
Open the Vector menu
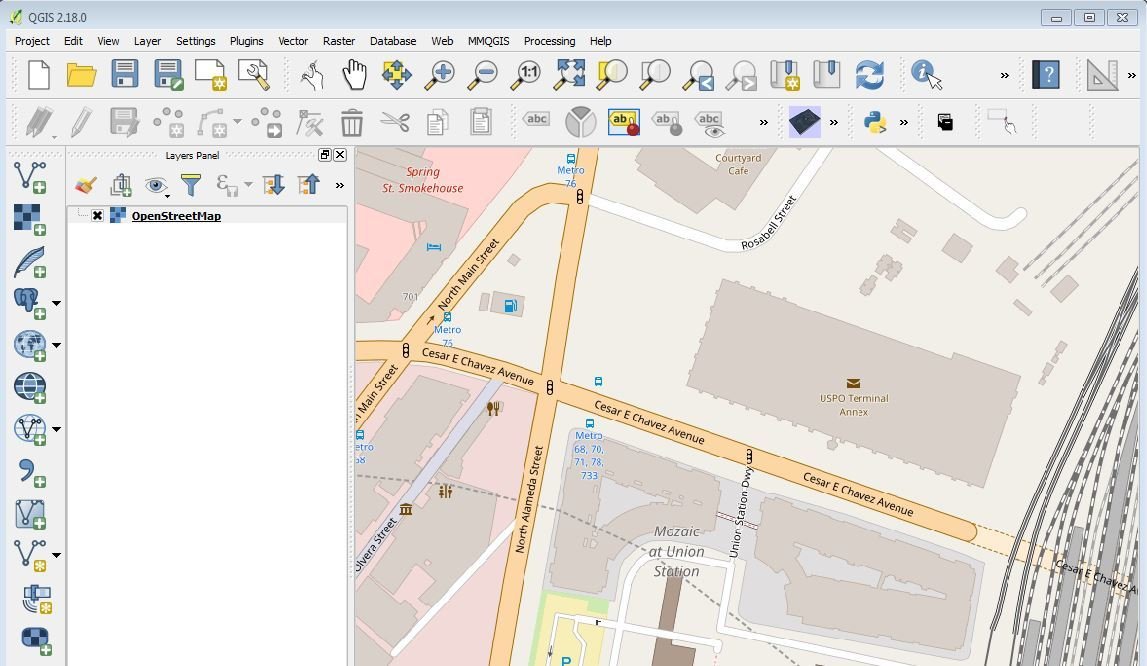pyautogui.click(x=293, y=41)
